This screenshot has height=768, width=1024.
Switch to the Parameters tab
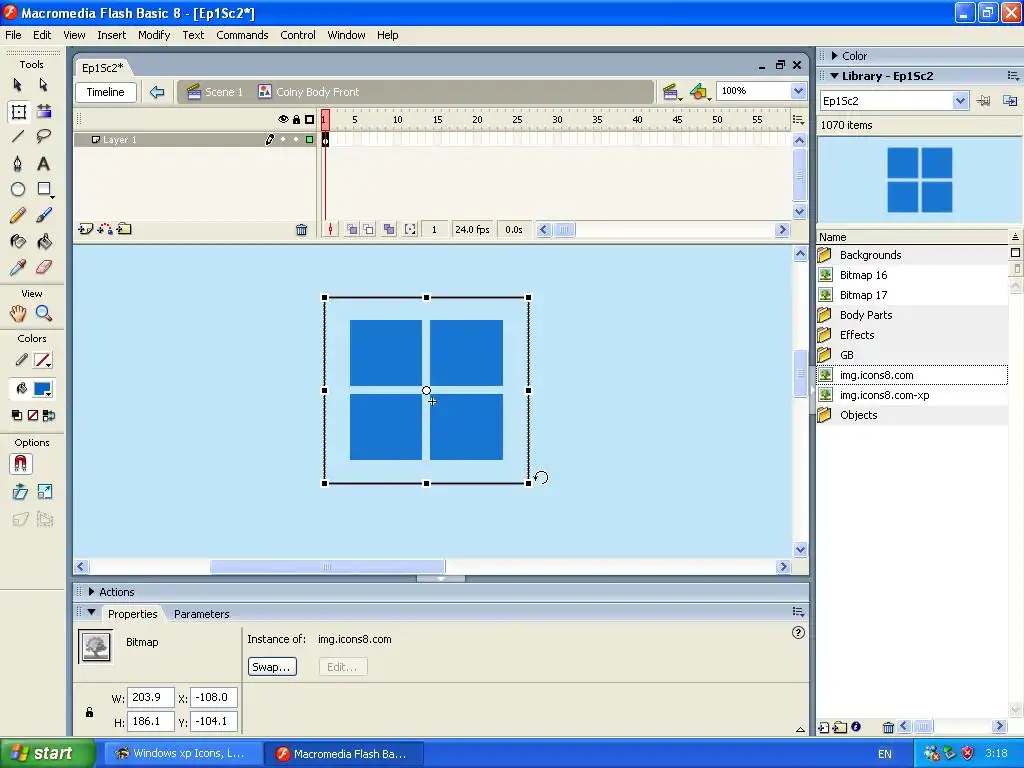[202, 614]
